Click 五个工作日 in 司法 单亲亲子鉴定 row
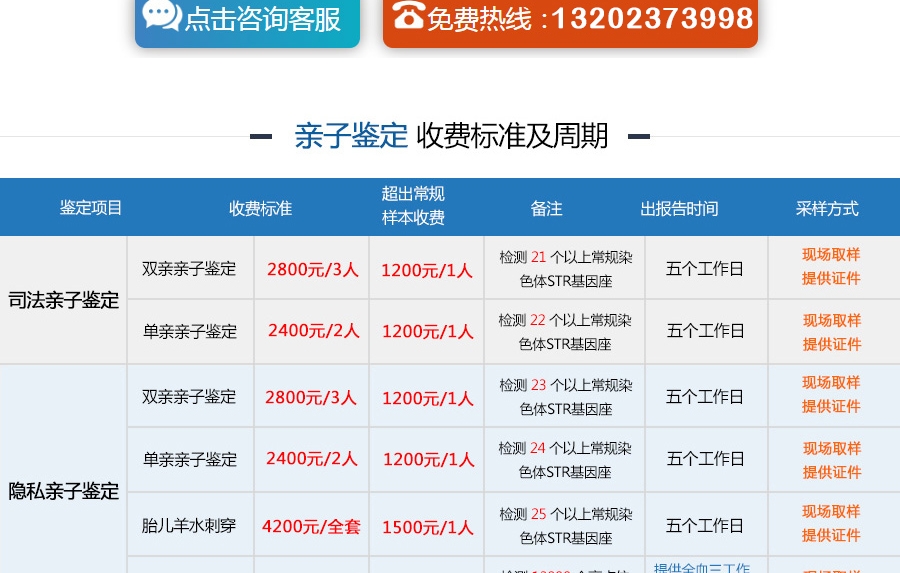The height and width of the screenshot is (573, 900). click(705, 330)
